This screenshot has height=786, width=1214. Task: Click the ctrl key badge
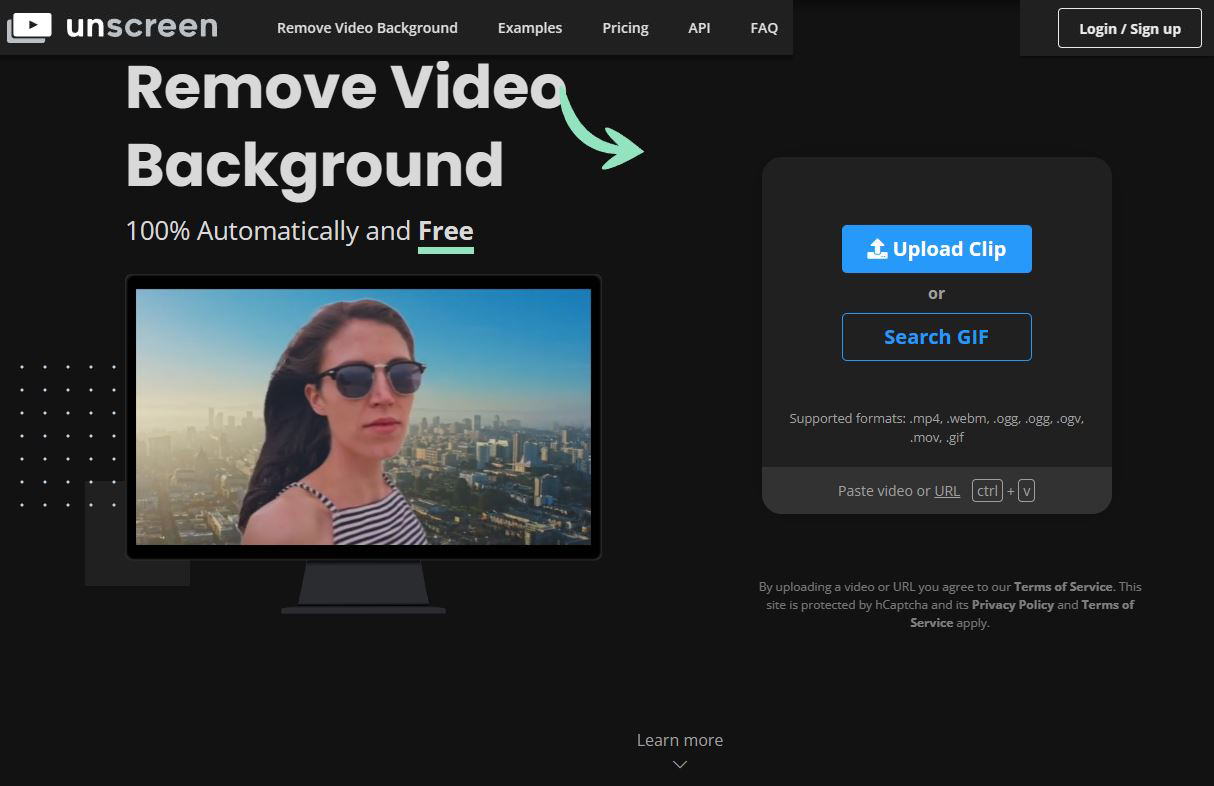click(x=987, y=491)
